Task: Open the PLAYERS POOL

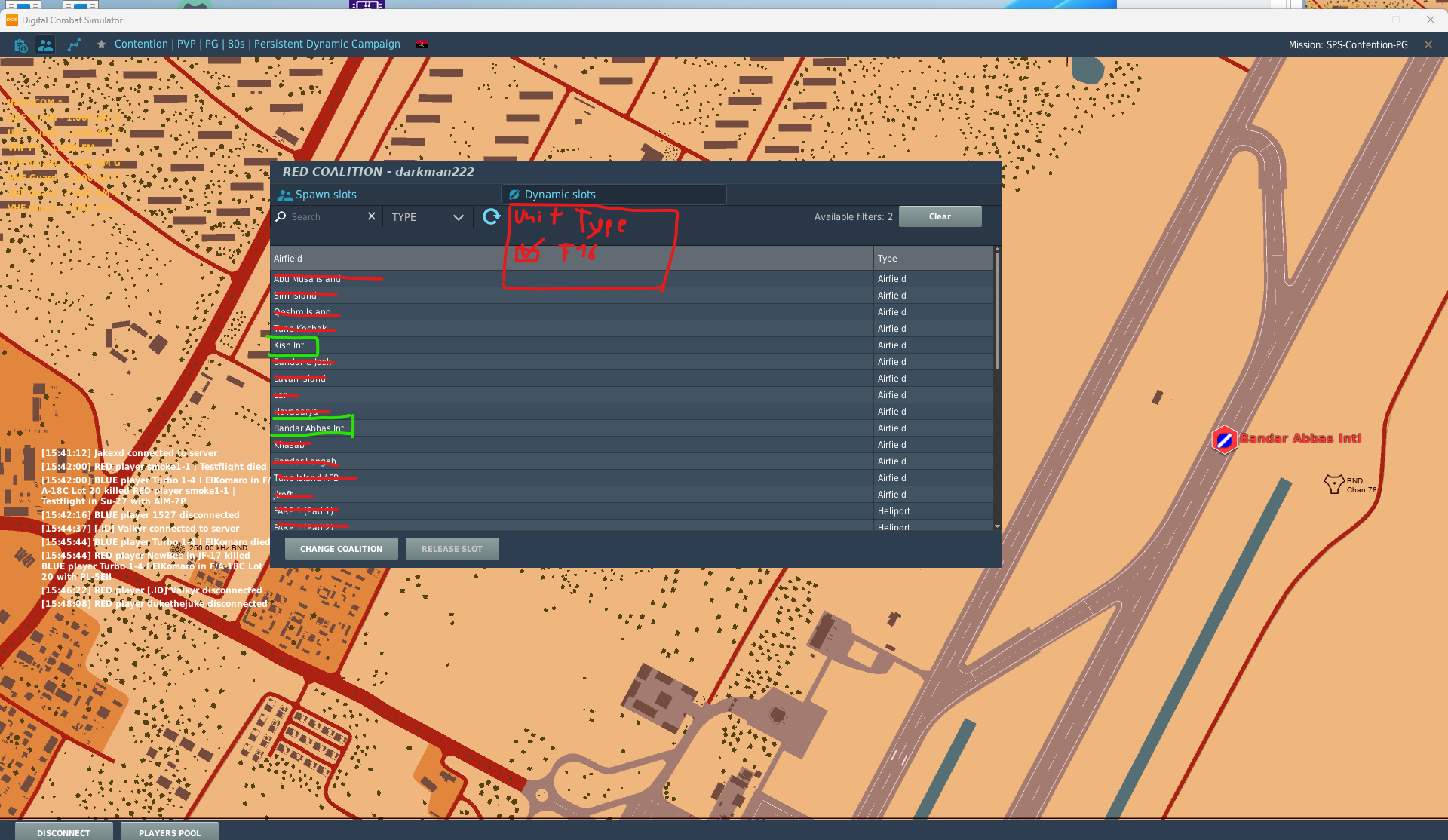Action: pyautogui.click(x=170, y=832)
